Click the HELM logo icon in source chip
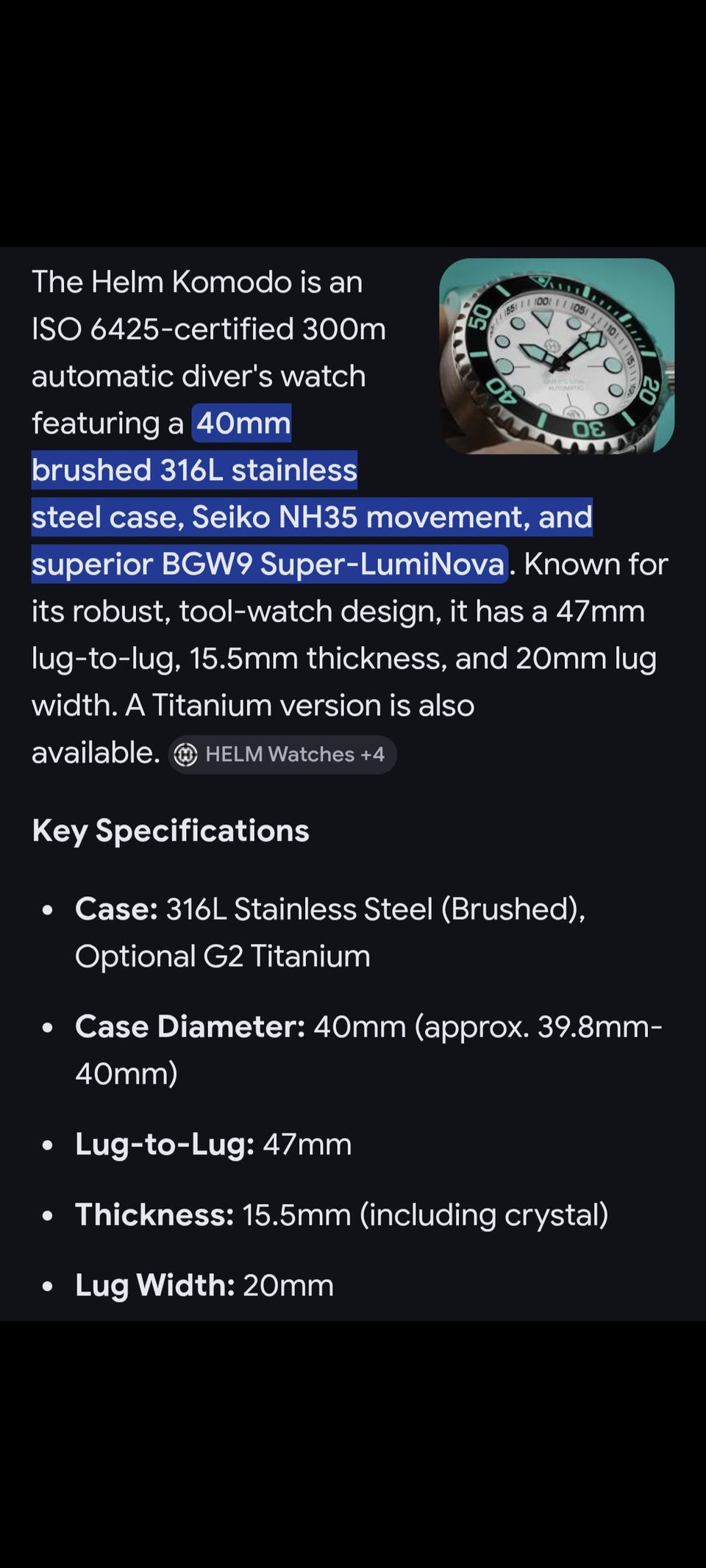 coord(185,754)
